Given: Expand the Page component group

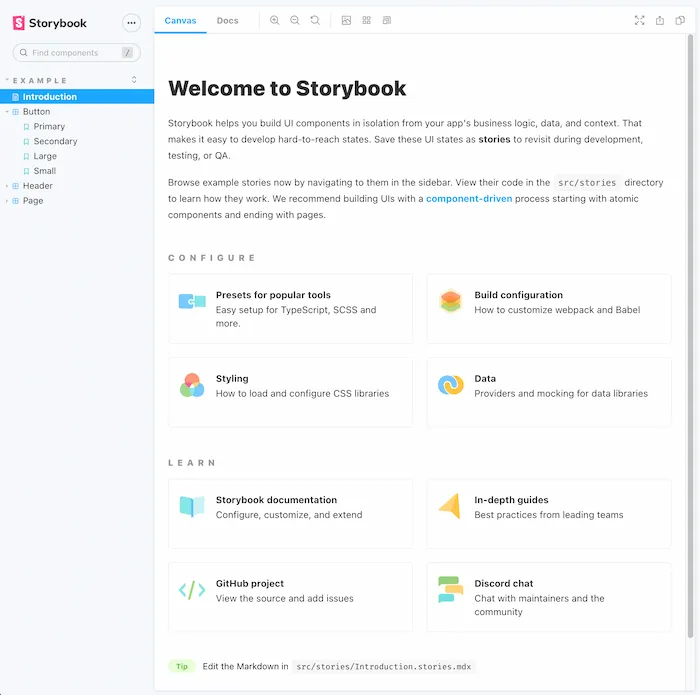Looking at the screenshot, I should click(x=7, y=201).
